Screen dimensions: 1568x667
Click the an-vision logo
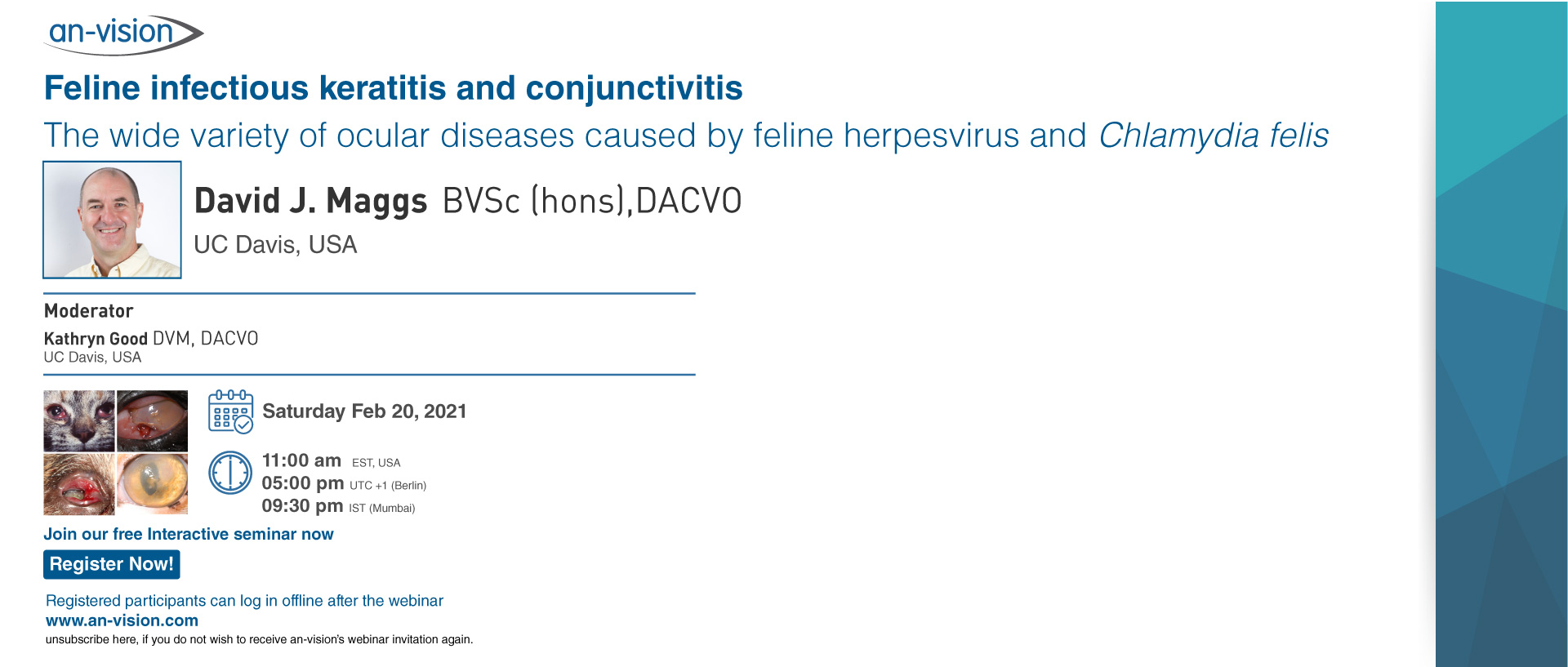122,34
